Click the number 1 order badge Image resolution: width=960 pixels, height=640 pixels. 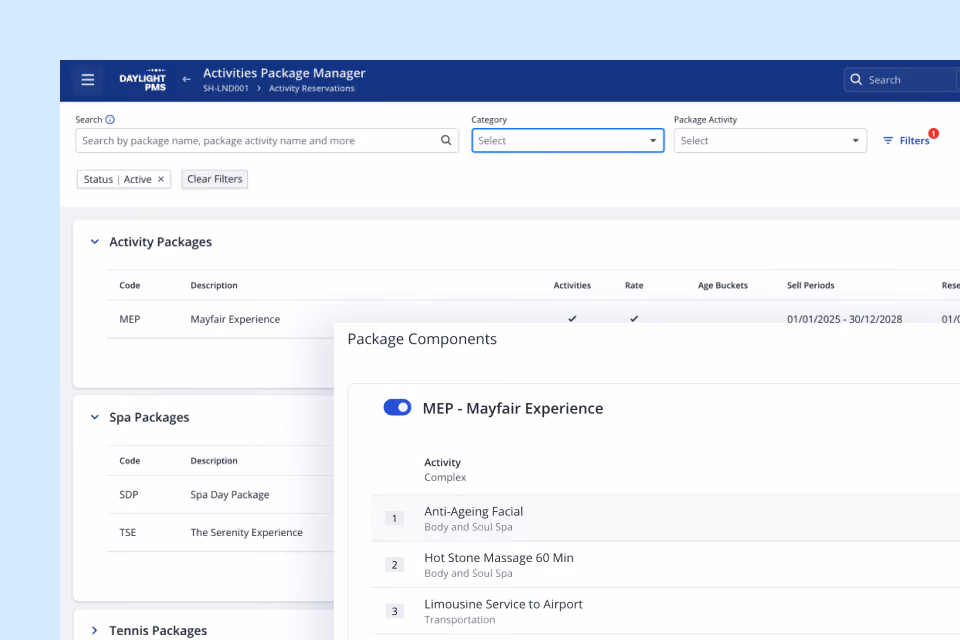click(x=394, y=518)
